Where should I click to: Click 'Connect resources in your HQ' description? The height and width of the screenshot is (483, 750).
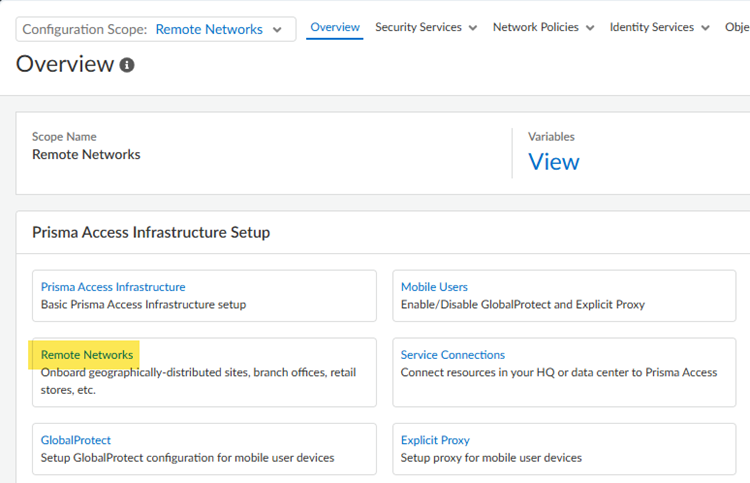click(559, 373)
